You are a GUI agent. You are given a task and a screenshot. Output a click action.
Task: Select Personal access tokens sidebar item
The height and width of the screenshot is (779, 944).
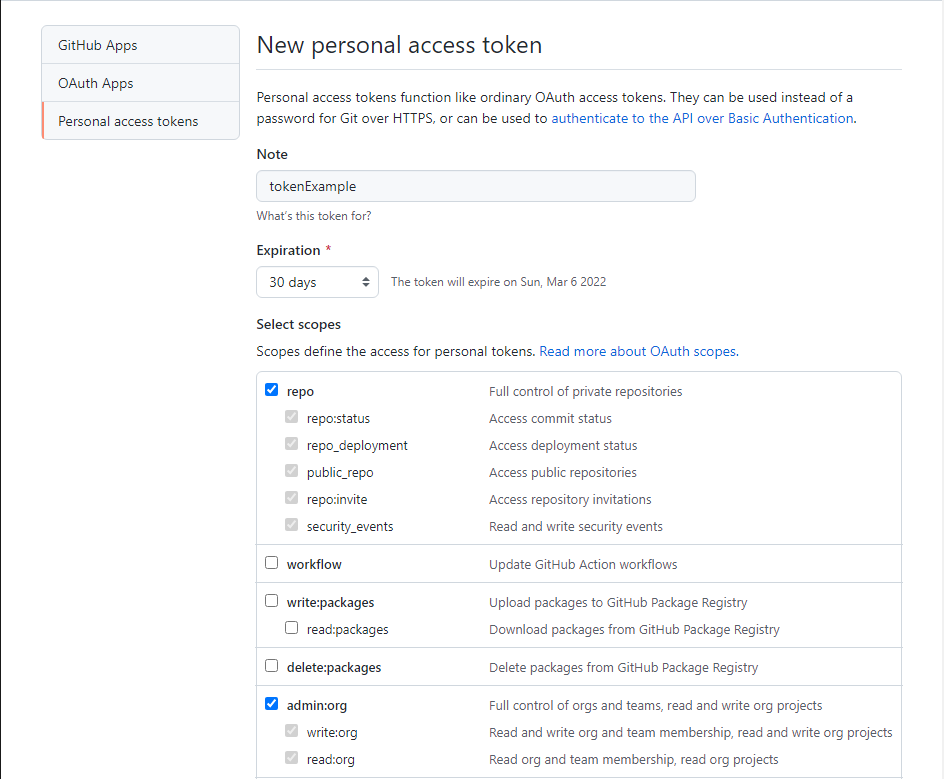(x=140, y=121)
